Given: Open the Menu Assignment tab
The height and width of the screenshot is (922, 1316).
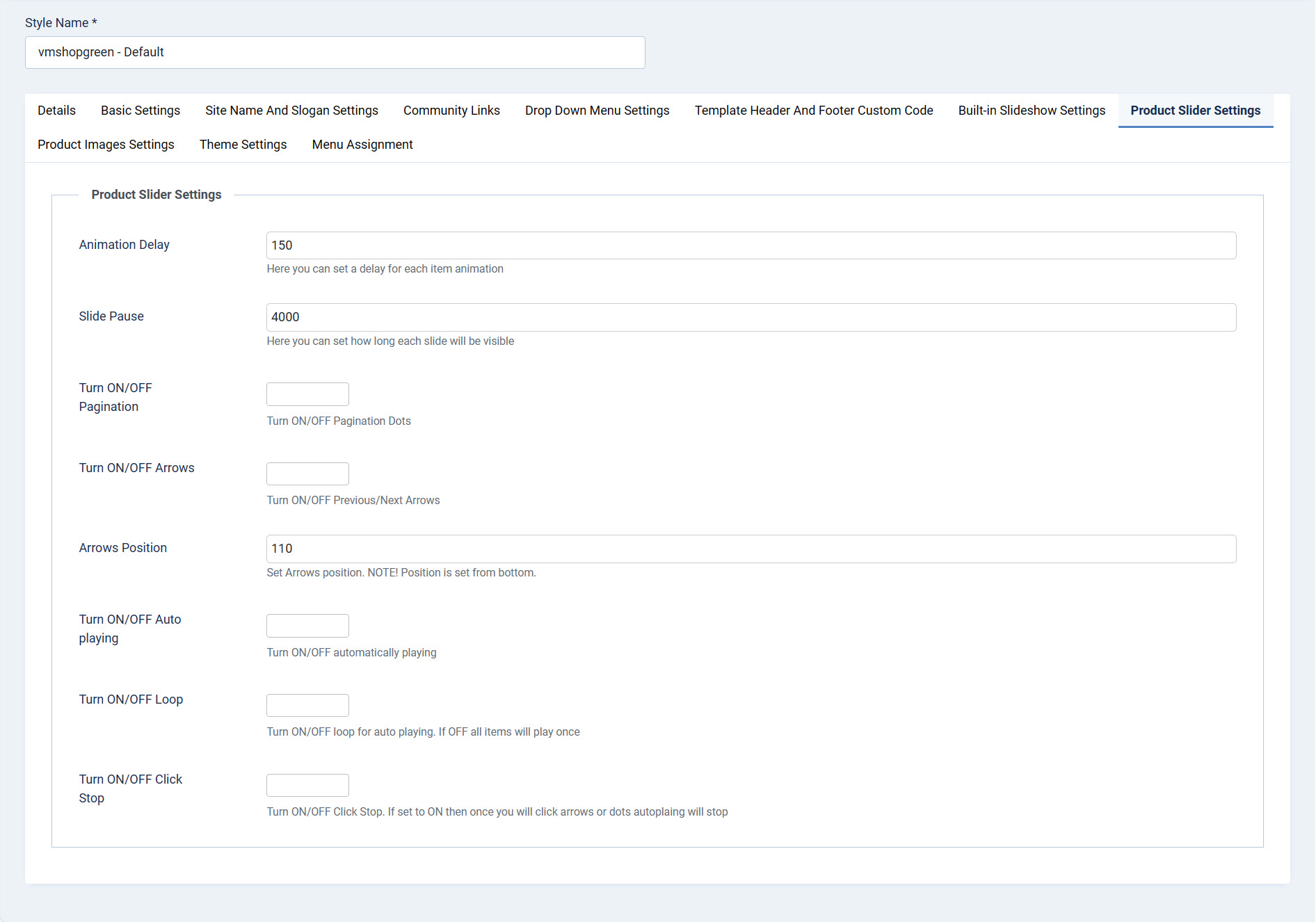Looking at the screenshot, I should pos(362,145).
